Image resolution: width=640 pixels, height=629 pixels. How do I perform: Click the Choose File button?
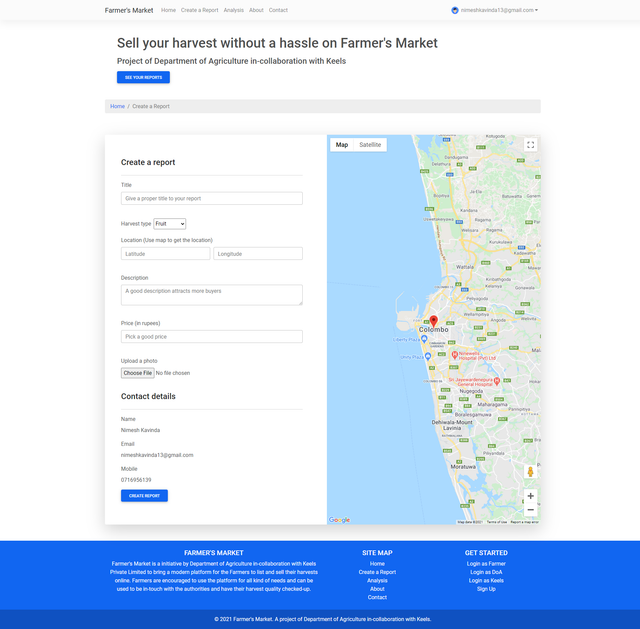(x=138, y=373)
